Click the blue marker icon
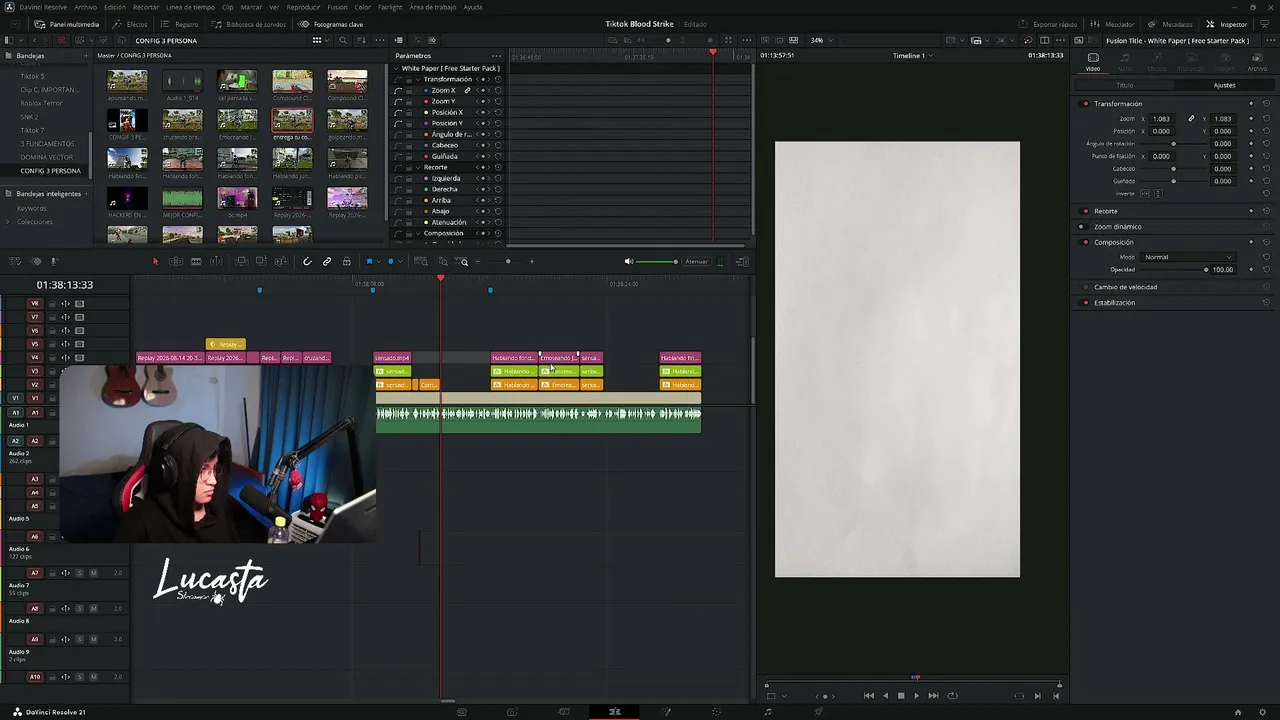The image size is (1280, 720). coord(391,262)
